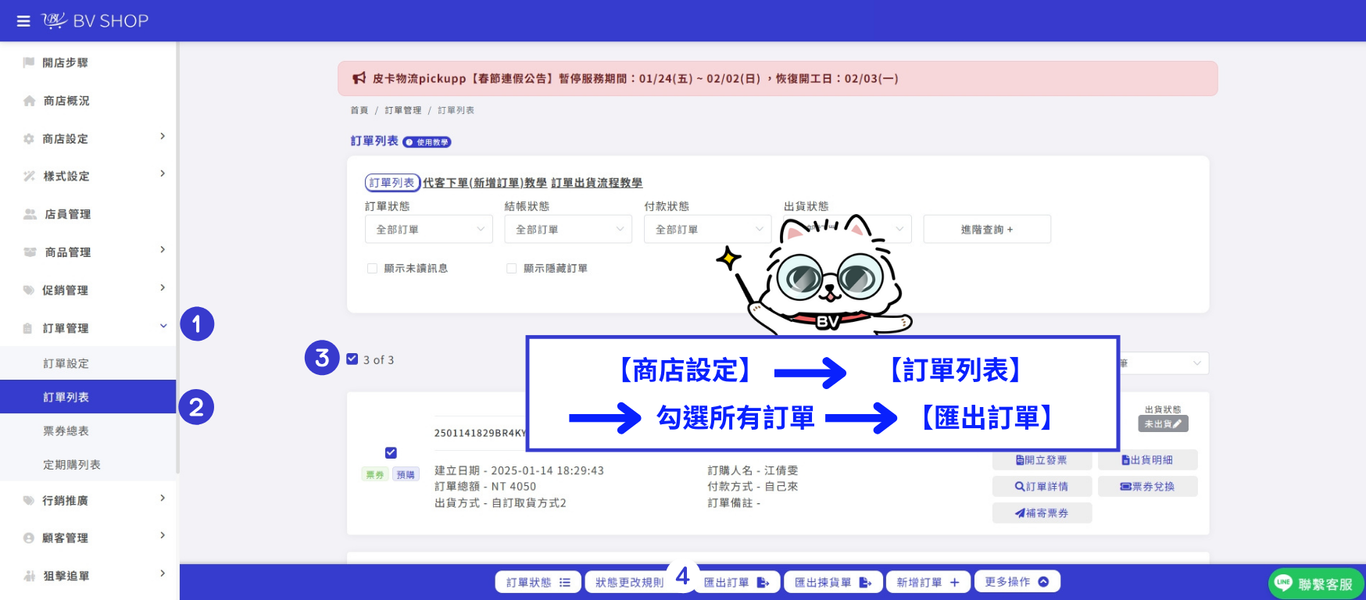Toggle the select-all '3 of 3' checkbox
Screen dimensions: 1366x600
[352, 359]
